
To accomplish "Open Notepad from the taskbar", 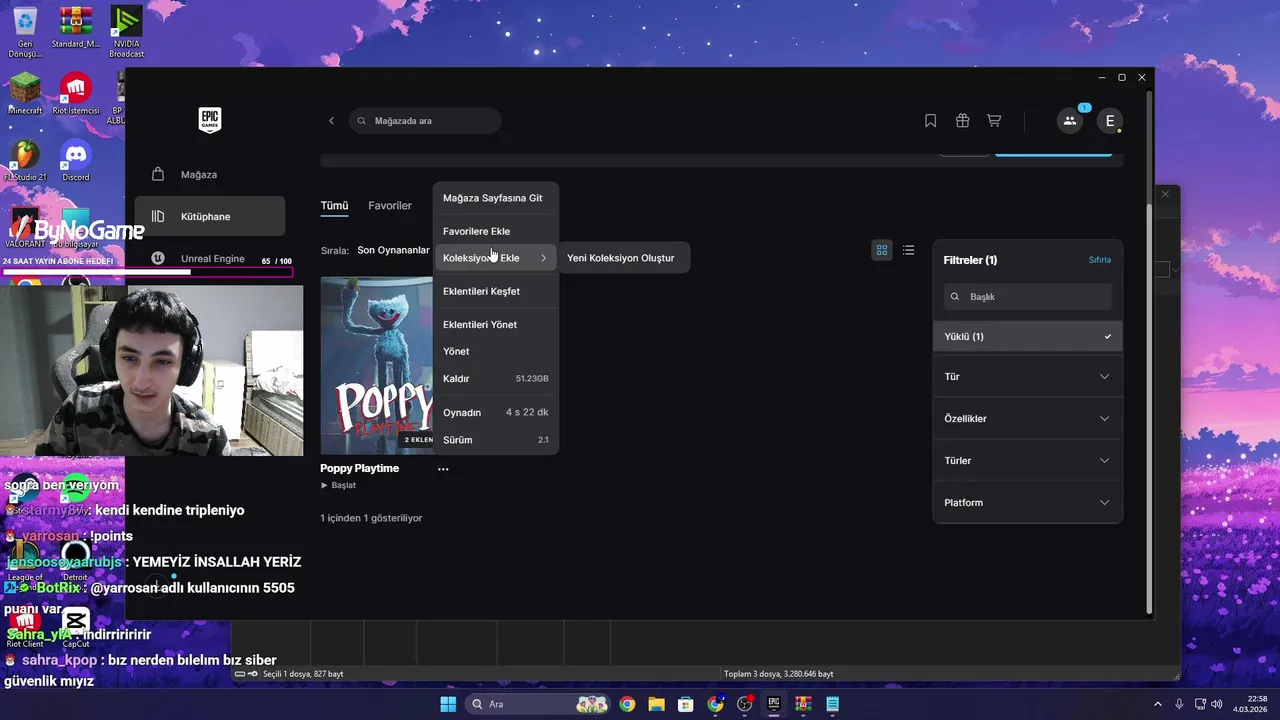I will click(833, 704).
